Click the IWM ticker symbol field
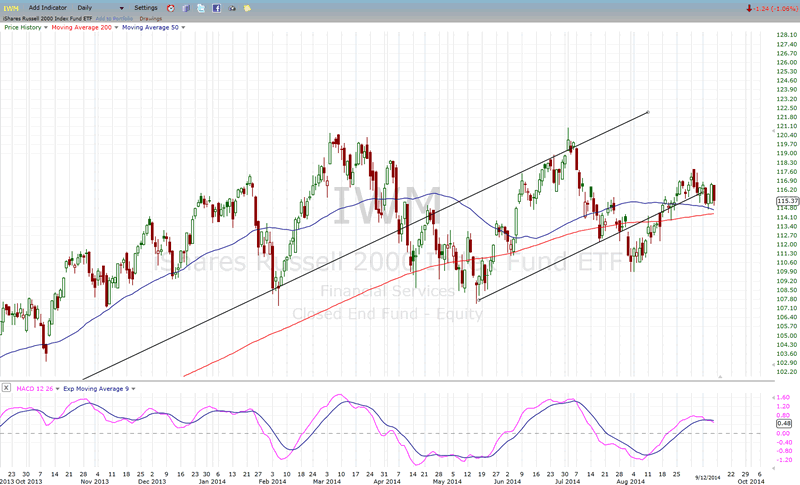 point(10,8)
